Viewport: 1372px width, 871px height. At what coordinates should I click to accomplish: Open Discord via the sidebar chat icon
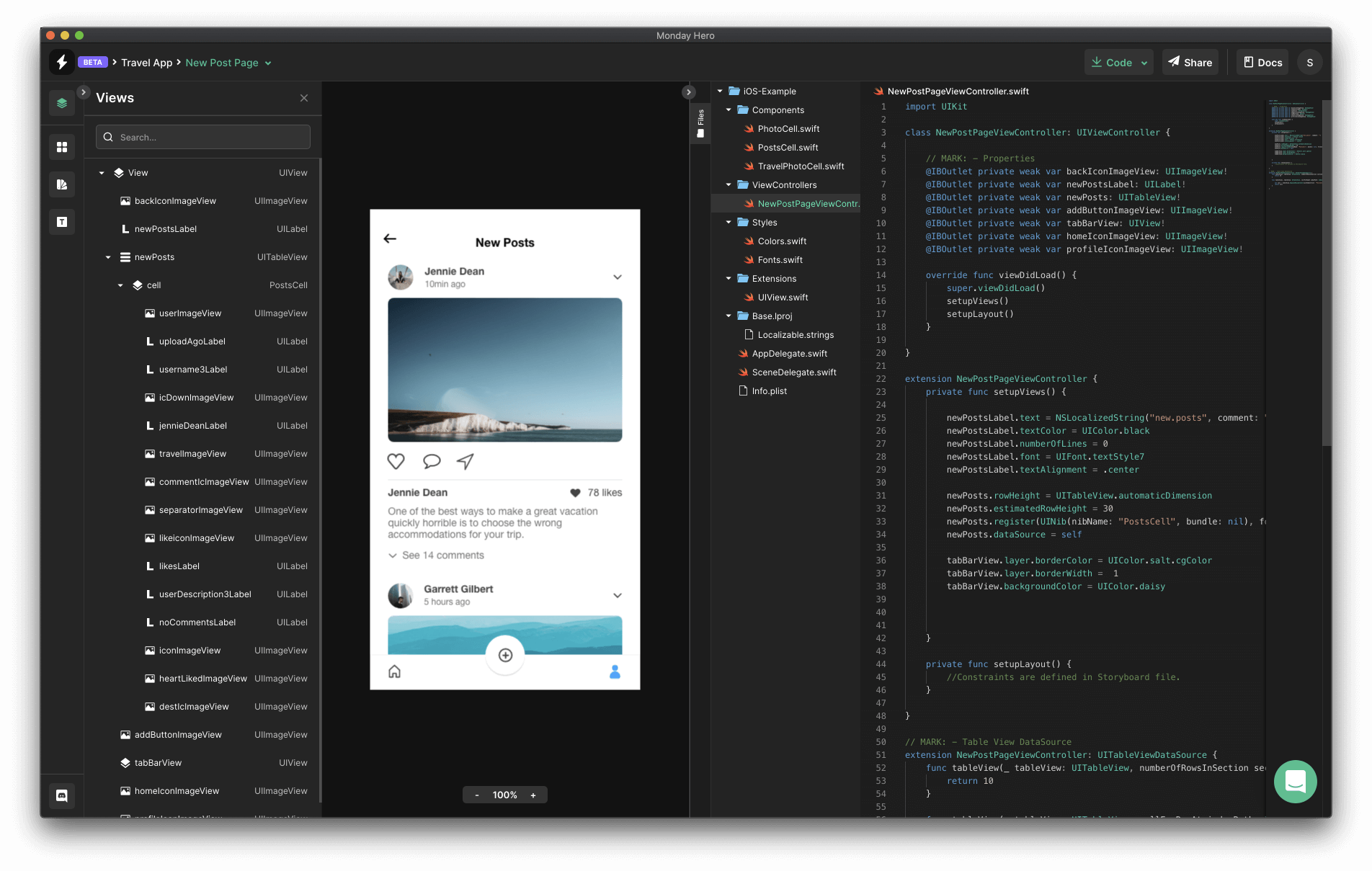point(62,796)
